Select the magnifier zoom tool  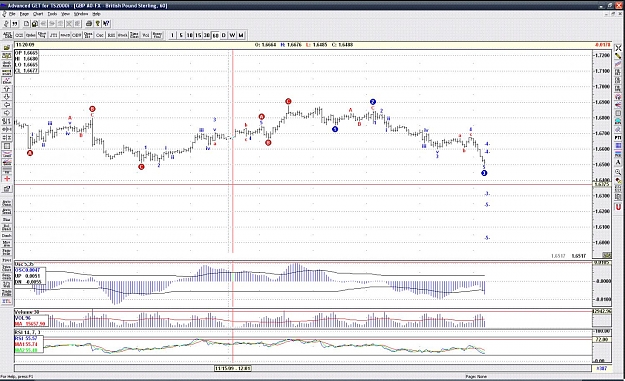pyautogui.click(x=618, y=171)
